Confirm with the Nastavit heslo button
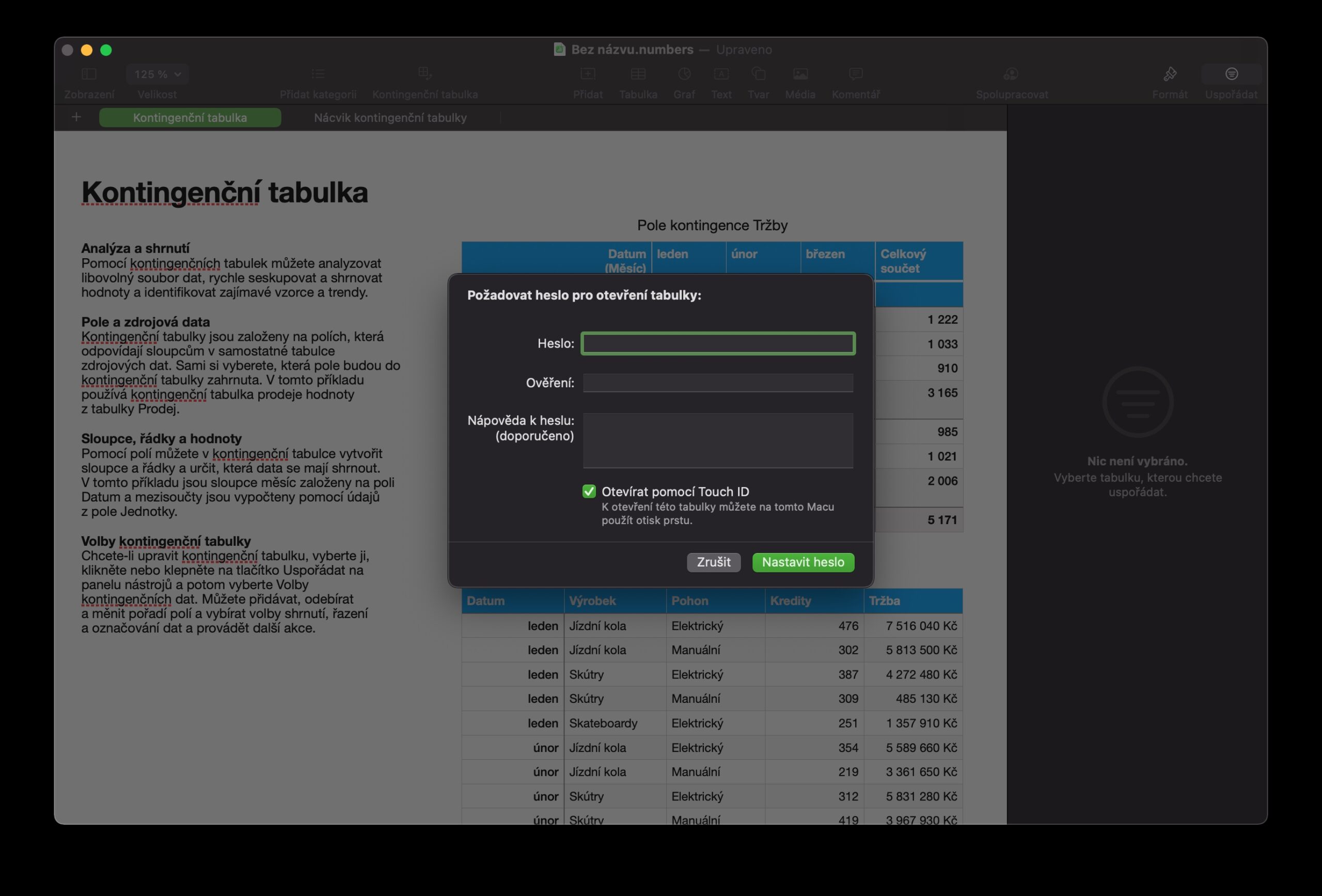 [x=802, y=562]
